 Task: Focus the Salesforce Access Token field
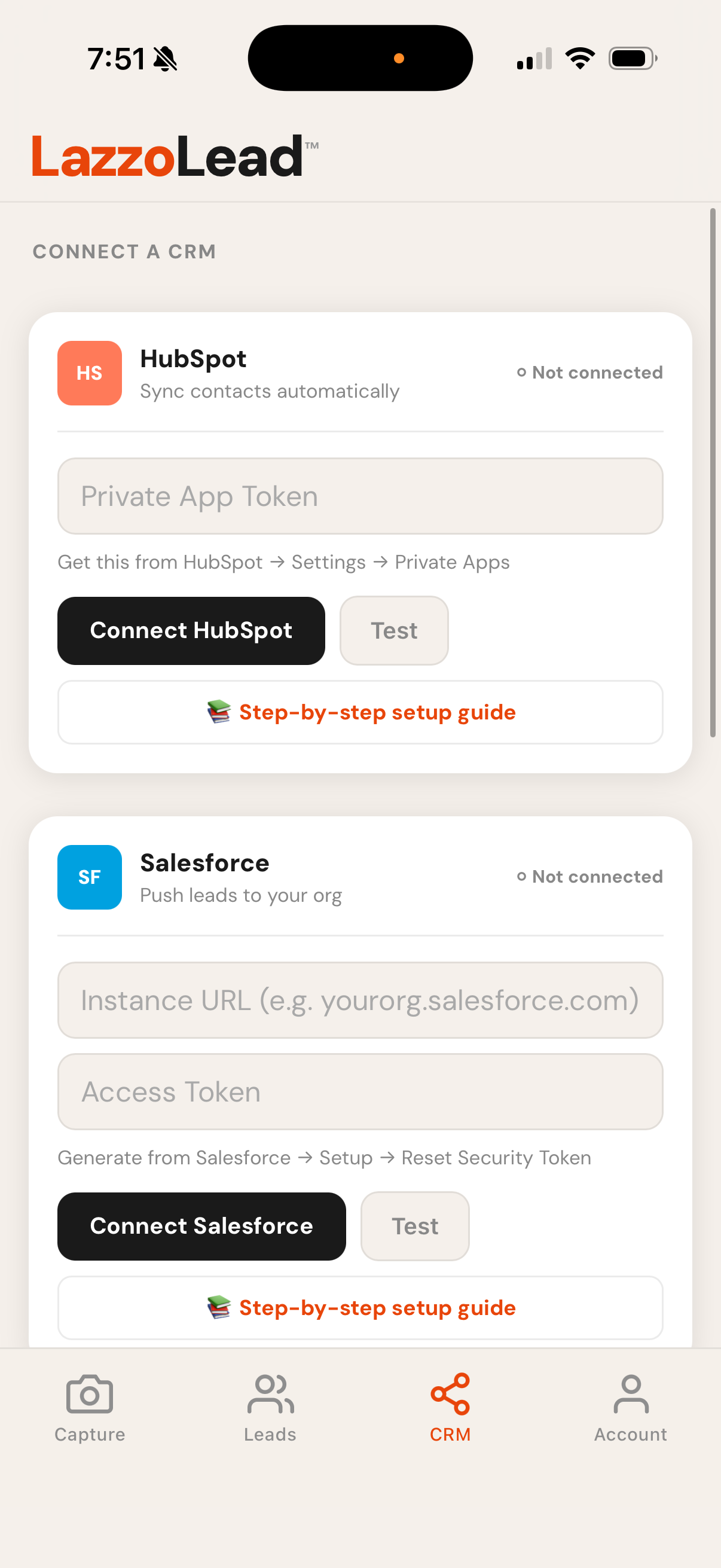360,1091
